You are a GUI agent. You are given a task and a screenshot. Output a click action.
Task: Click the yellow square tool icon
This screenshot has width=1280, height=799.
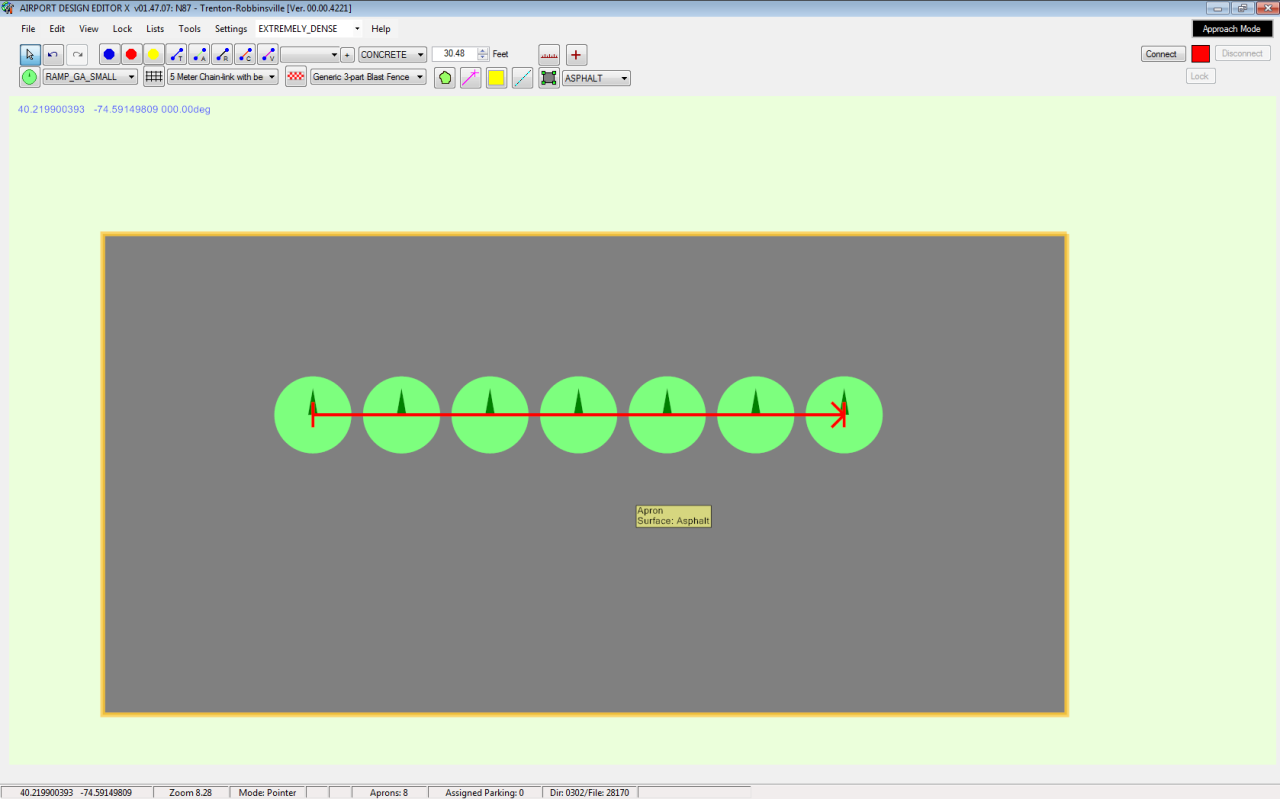point(496,78)
